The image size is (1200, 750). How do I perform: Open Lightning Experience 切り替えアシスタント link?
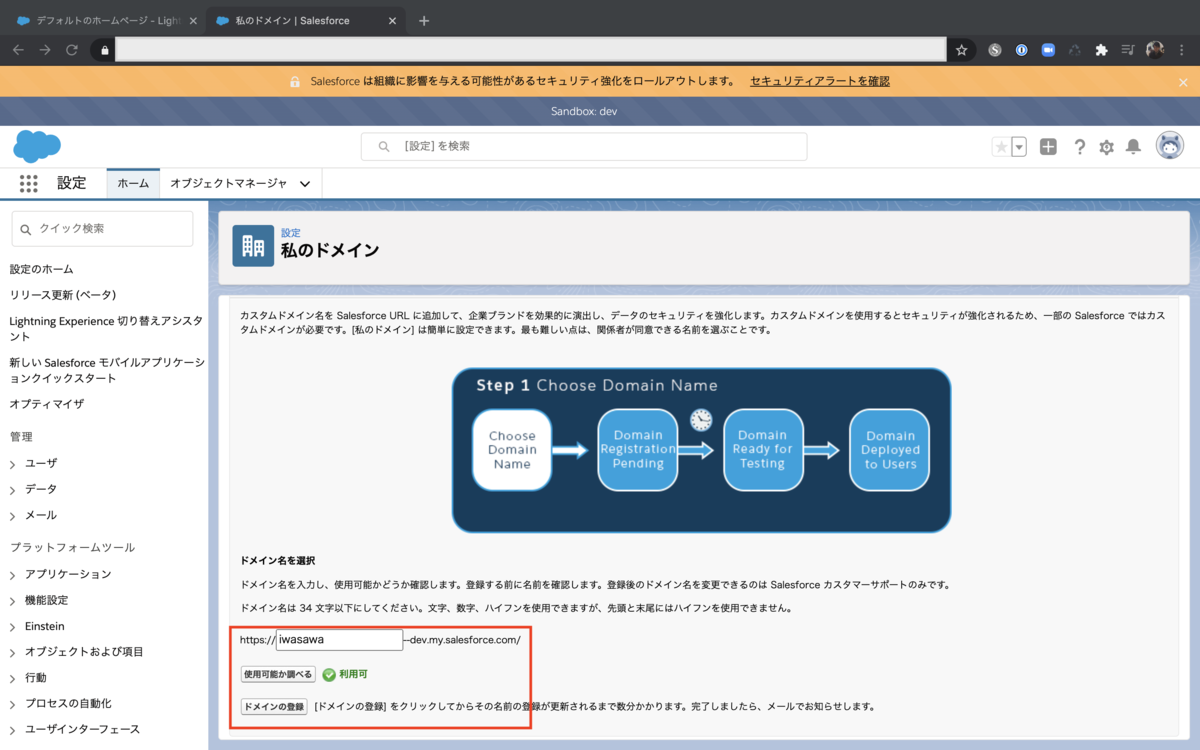click(106, 329)
